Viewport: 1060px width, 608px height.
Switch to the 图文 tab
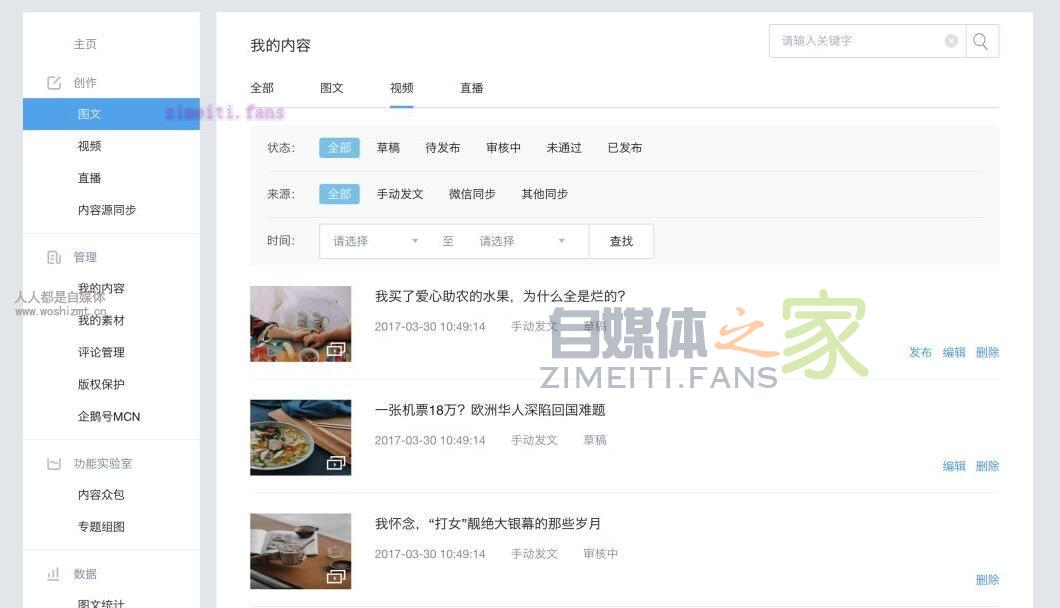(x=331, y=88)
